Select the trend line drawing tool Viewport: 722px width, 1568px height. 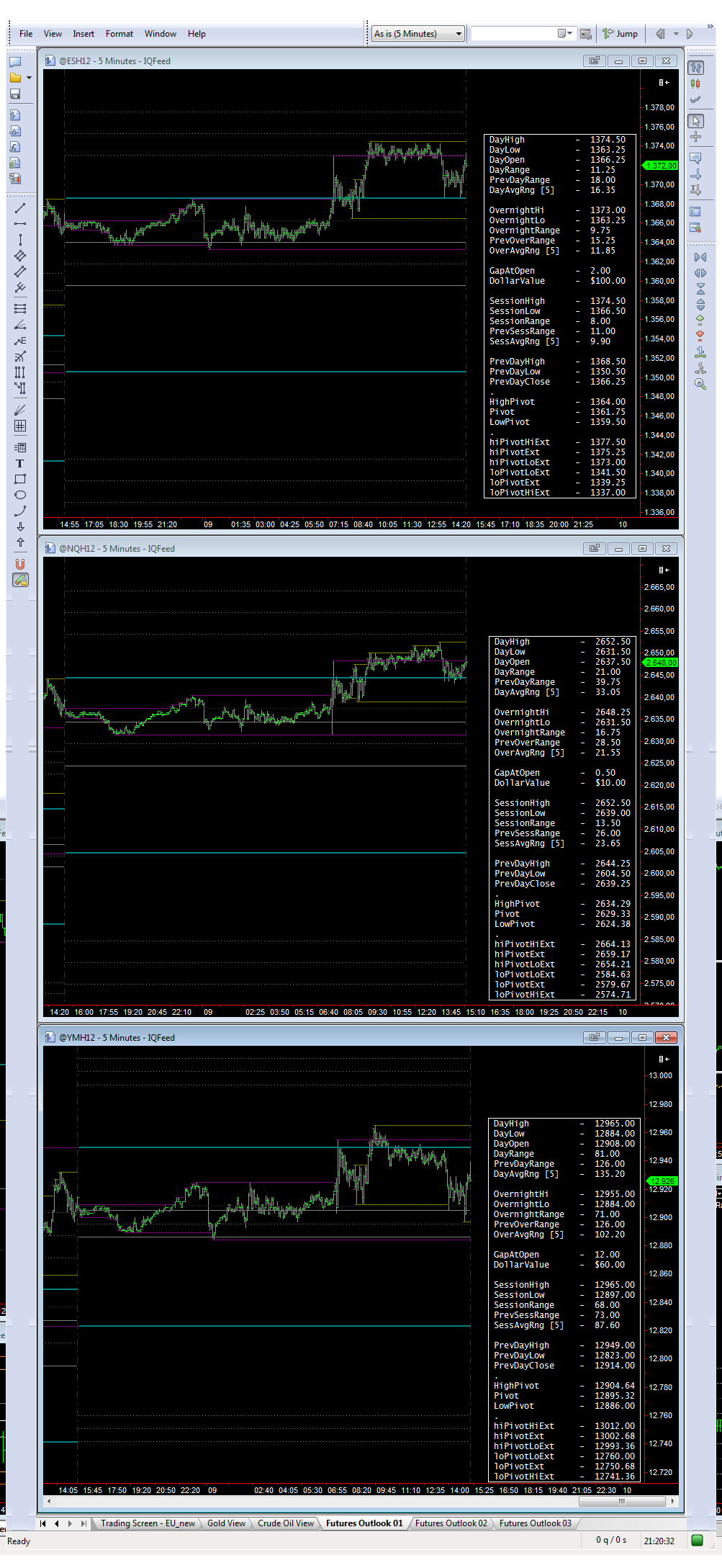tap(20, 208)
